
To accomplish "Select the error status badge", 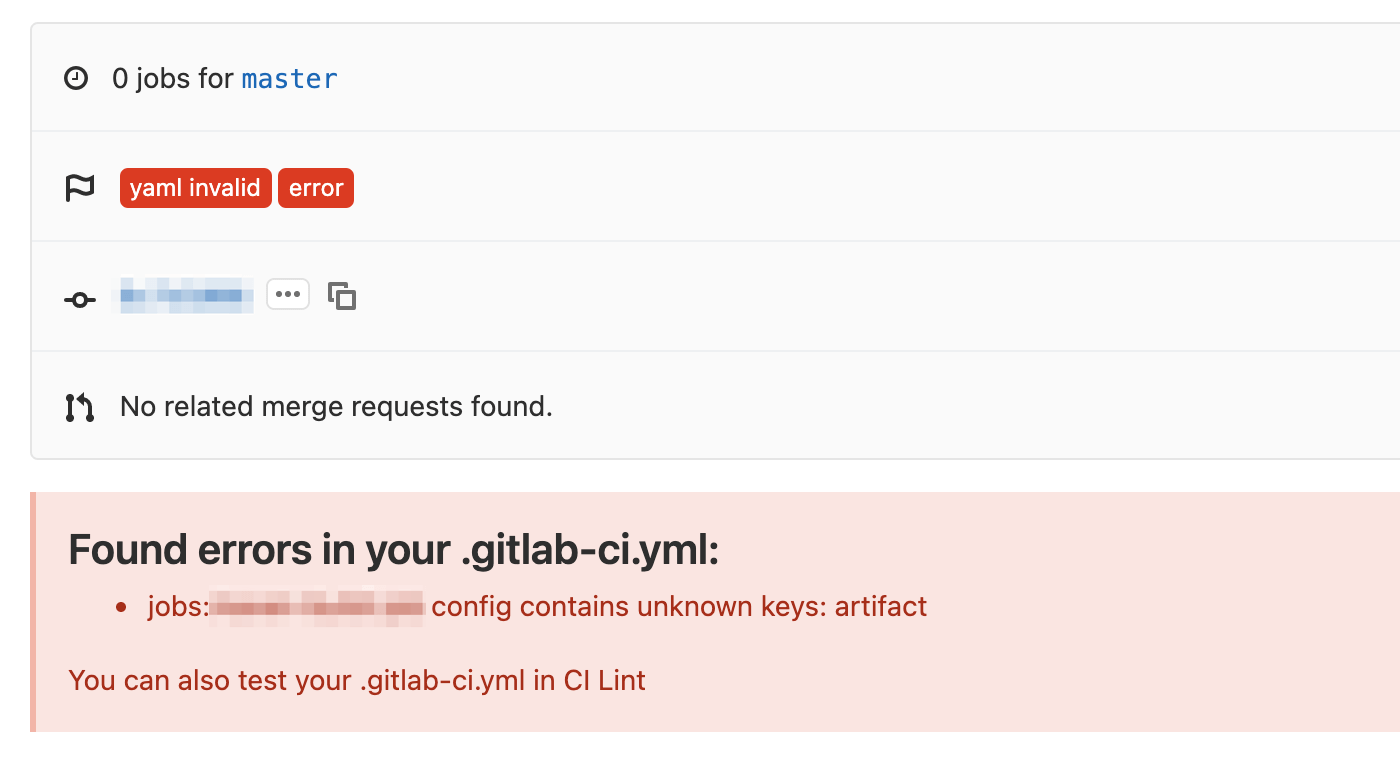I will (x=316, y=187).
